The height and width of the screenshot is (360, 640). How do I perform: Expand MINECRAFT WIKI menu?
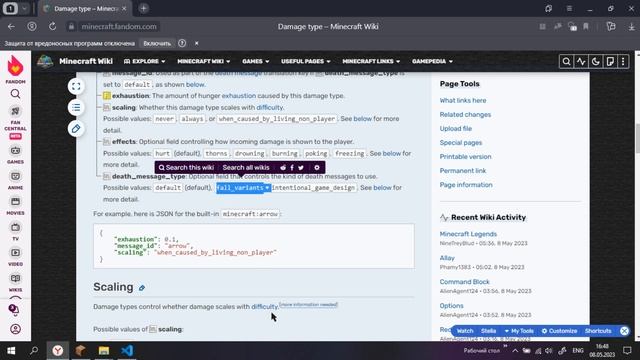pyautogui.click(x=204, y=61)
